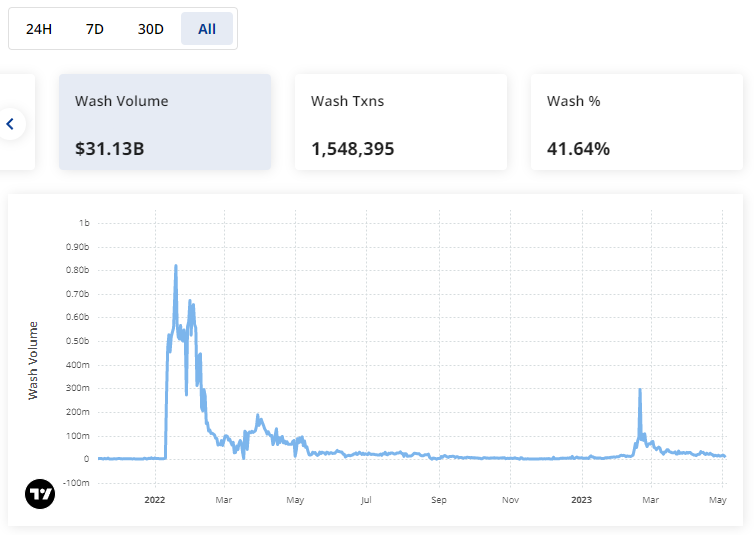Click the chart spike near 300m in 2023
Image resolution: width=754 pixels, height=535 pixels.
click(x=639, y=389)
